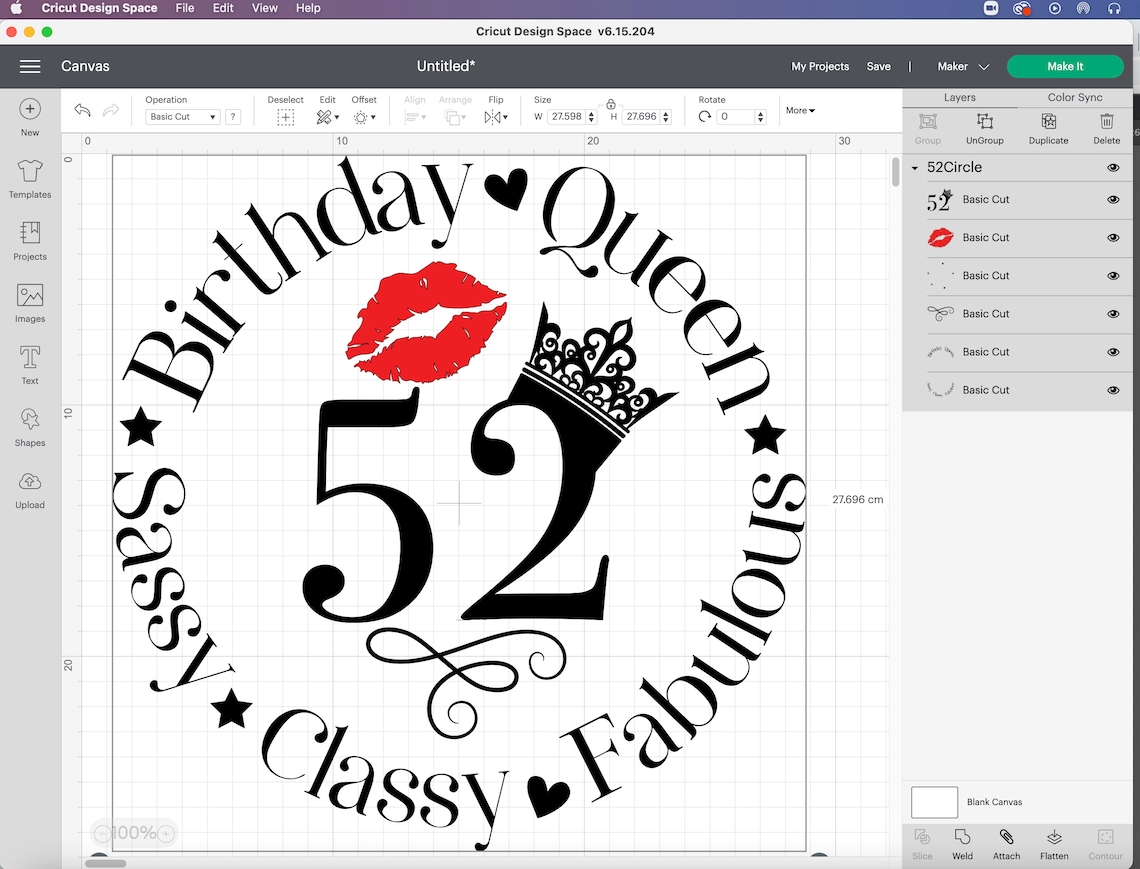The height and width of the screenshot is (869, 1140).
Task: Open the Shapes panel
Action: coord(29,424)
